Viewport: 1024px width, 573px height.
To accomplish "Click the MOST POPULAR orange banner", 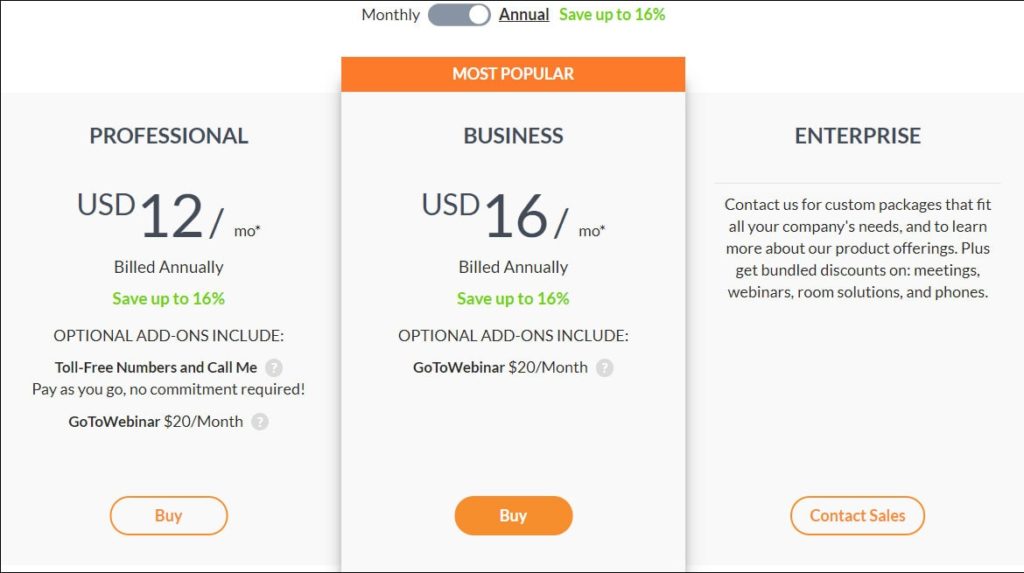I will pos(513,74).
